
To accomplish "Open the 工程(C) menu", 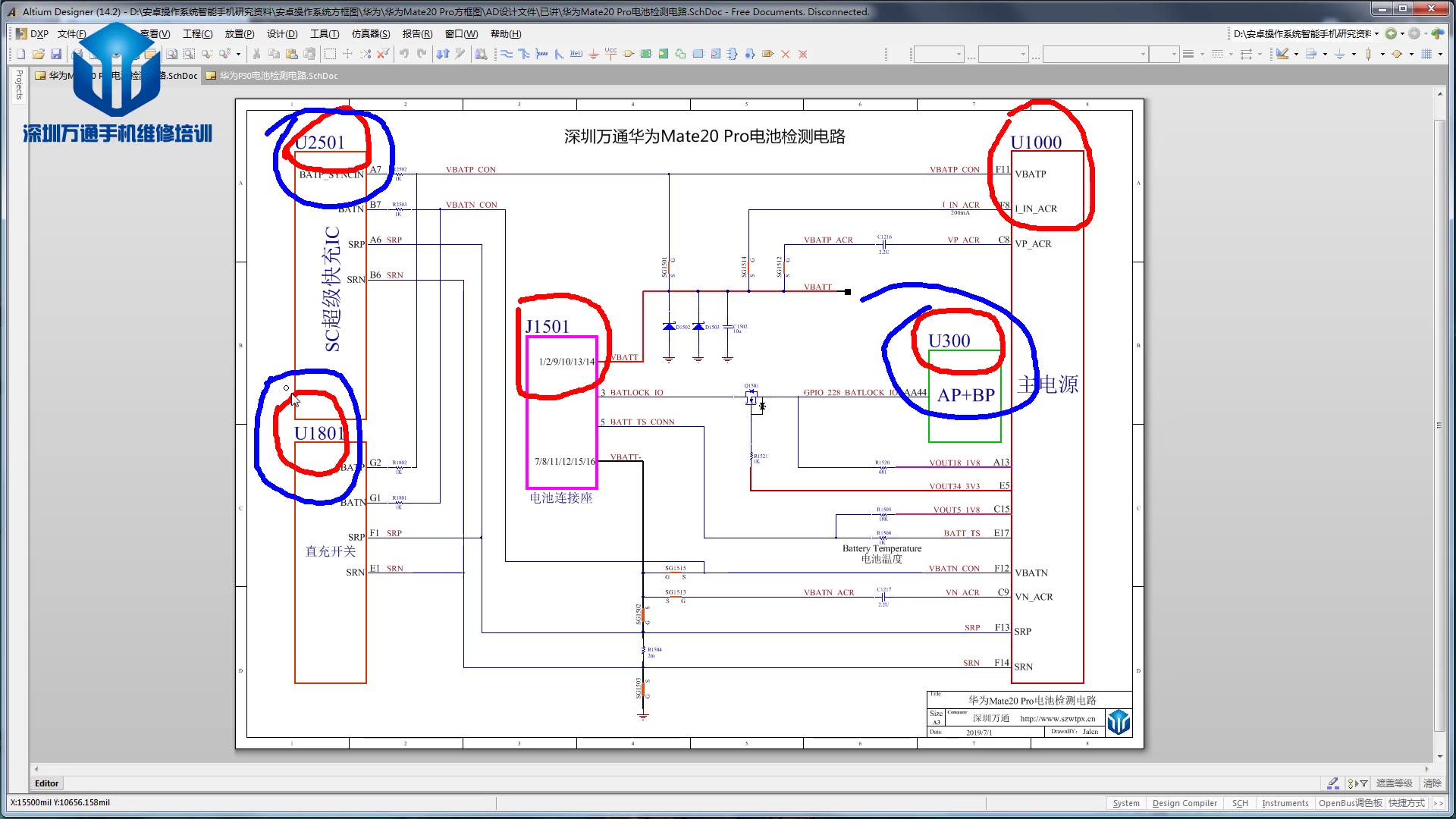I will point(197,33).
